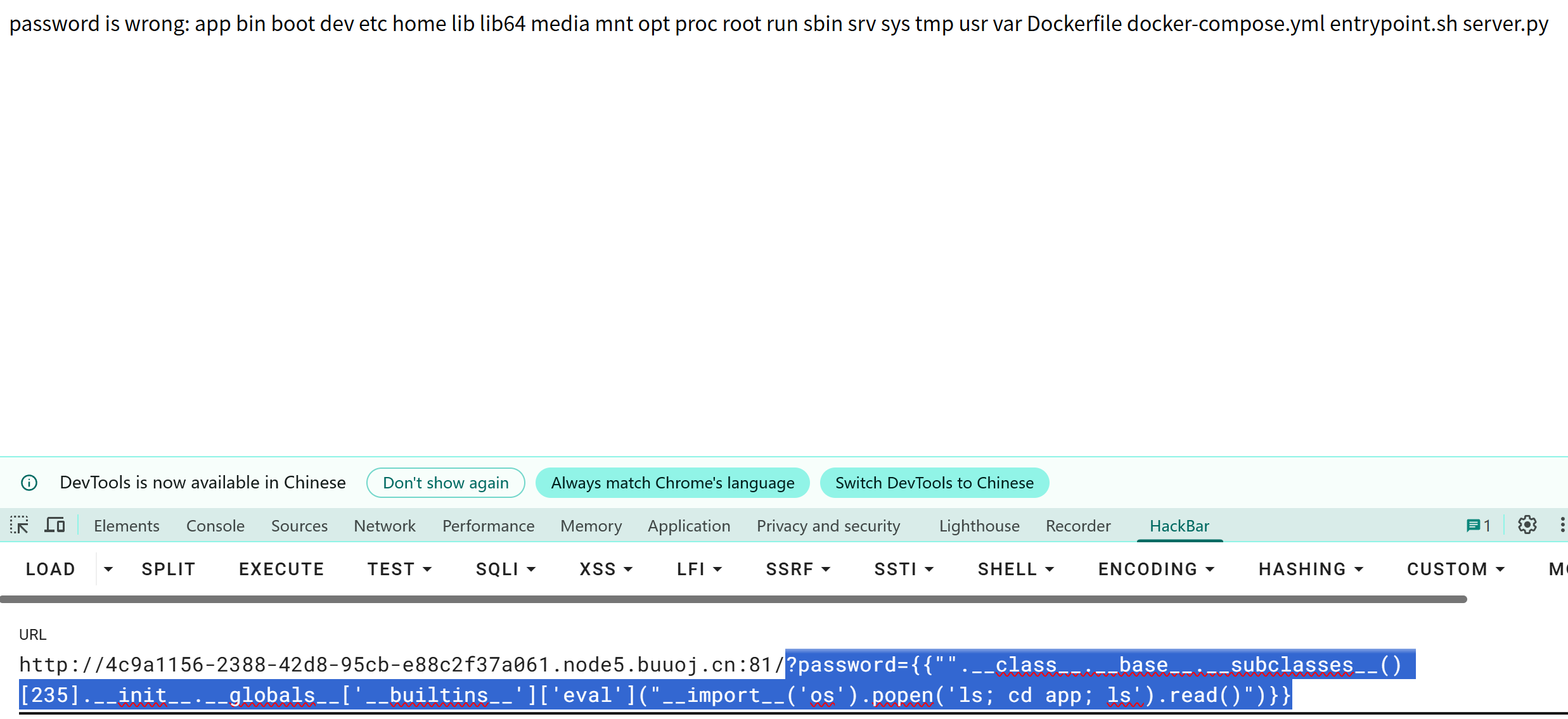1568x719 pixels.
Task: Switch to the Console tab
Action: pyautogui.click(x=215, y=526)
